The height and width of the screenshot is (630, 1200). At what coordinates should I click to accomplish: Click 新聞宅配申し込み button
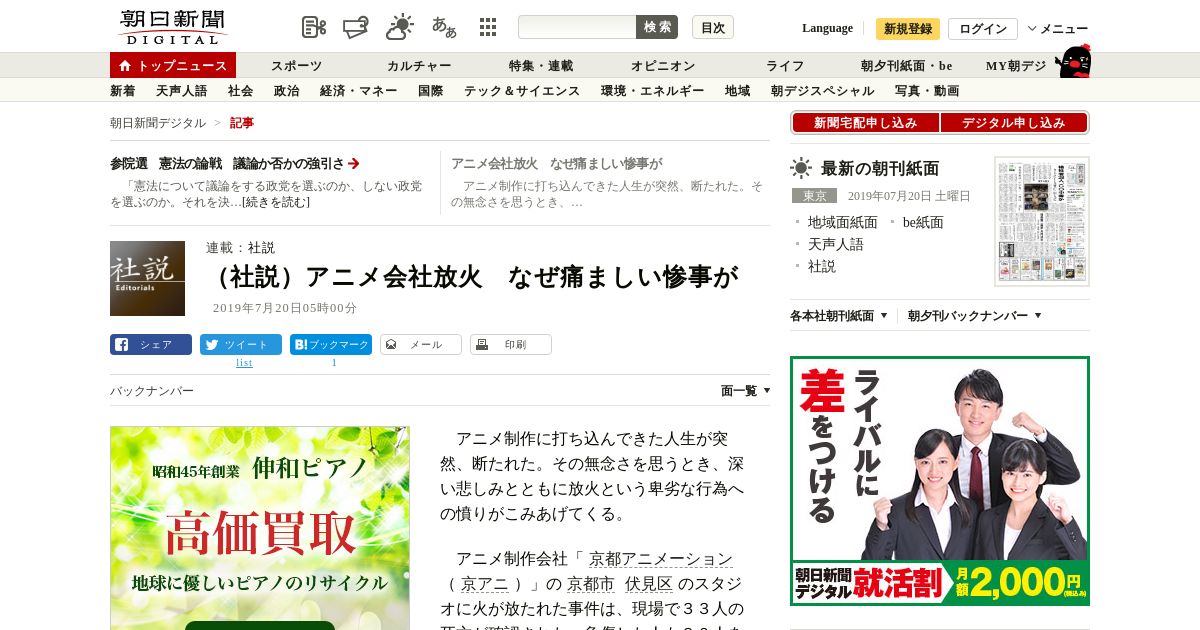click(x=866, y=123)
